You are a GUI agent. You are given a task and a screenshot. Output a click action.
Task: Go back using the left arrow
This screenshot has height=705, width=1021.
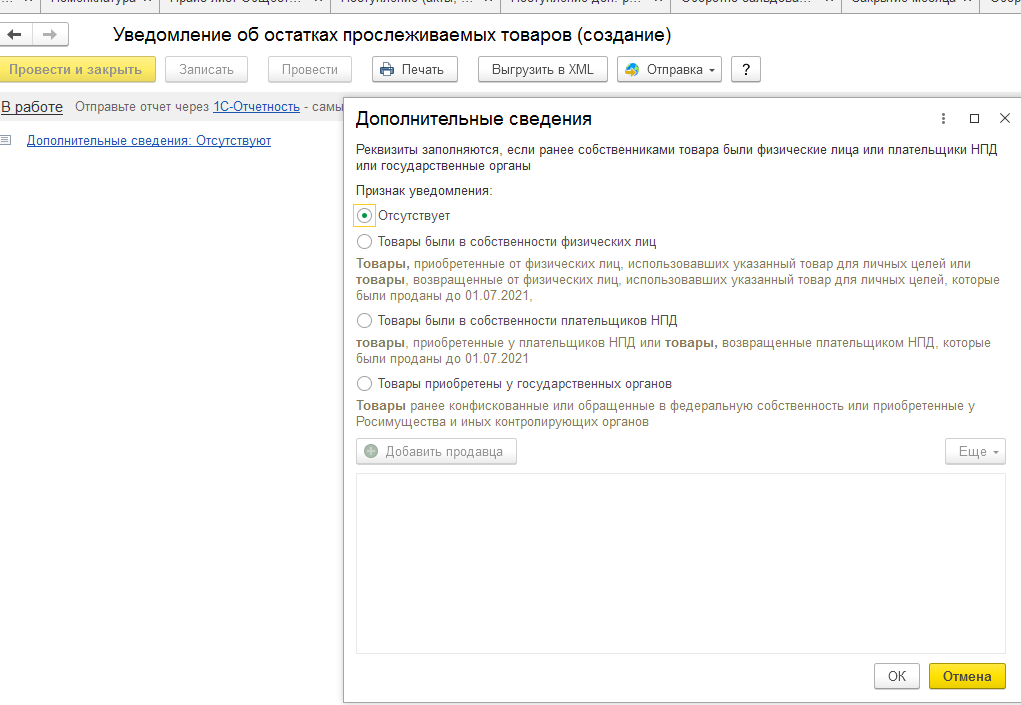coord(15,35)
